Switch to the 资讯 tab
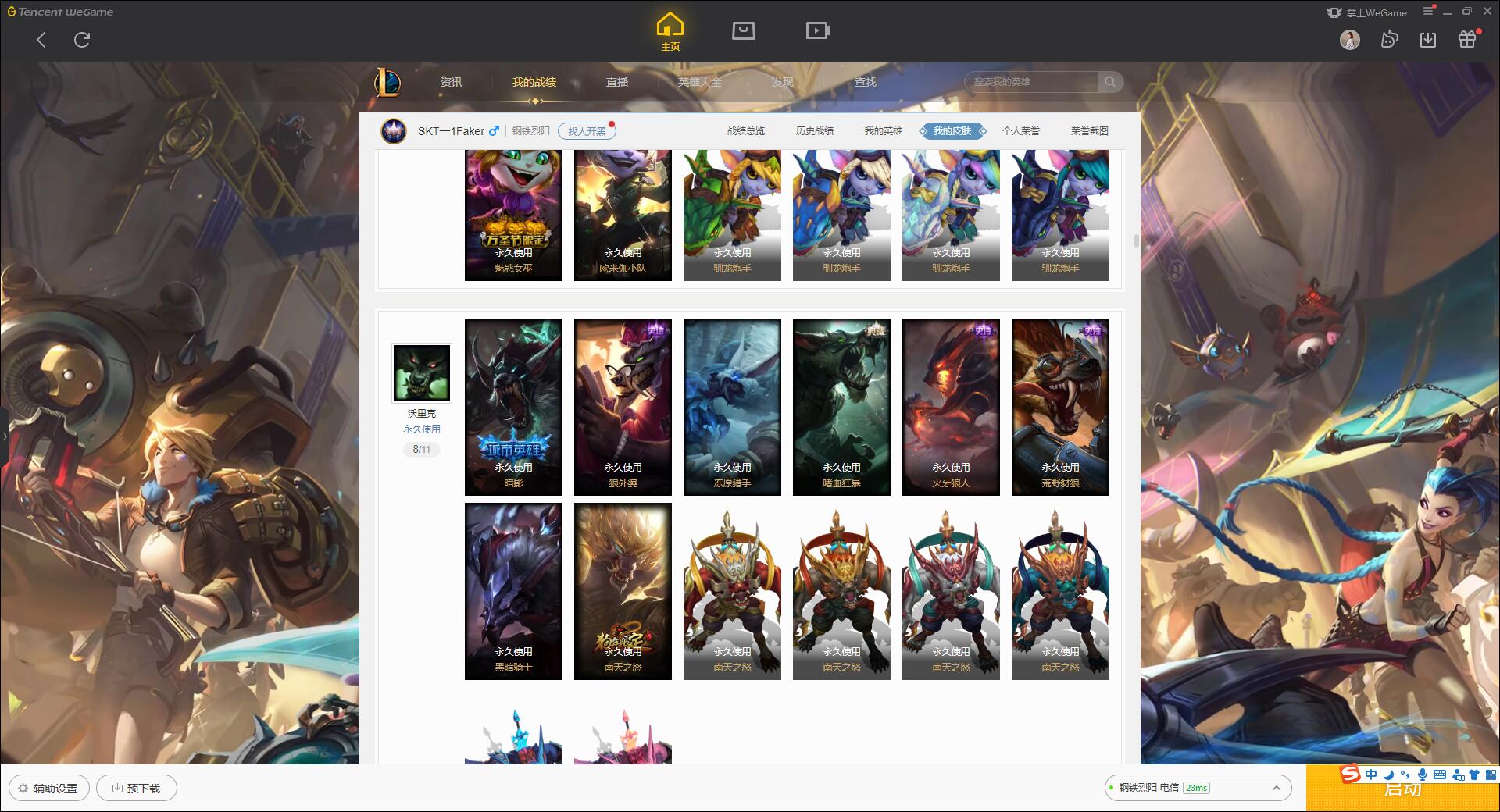 pos(452,82)
